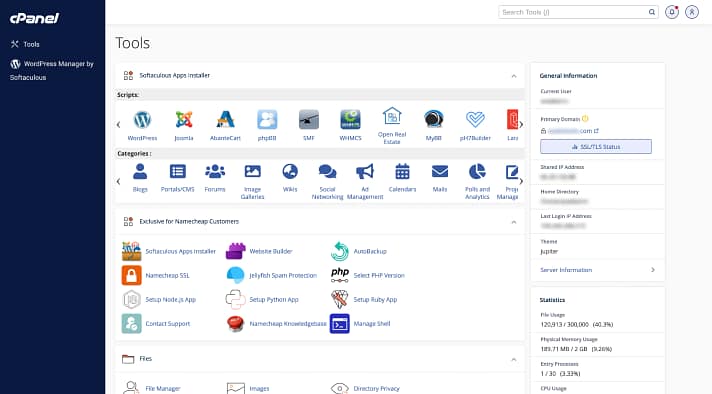The width and height of the screenshot is (712, 394).
Task: Open the Social Networking category
Action: click(x=327, y=172)
